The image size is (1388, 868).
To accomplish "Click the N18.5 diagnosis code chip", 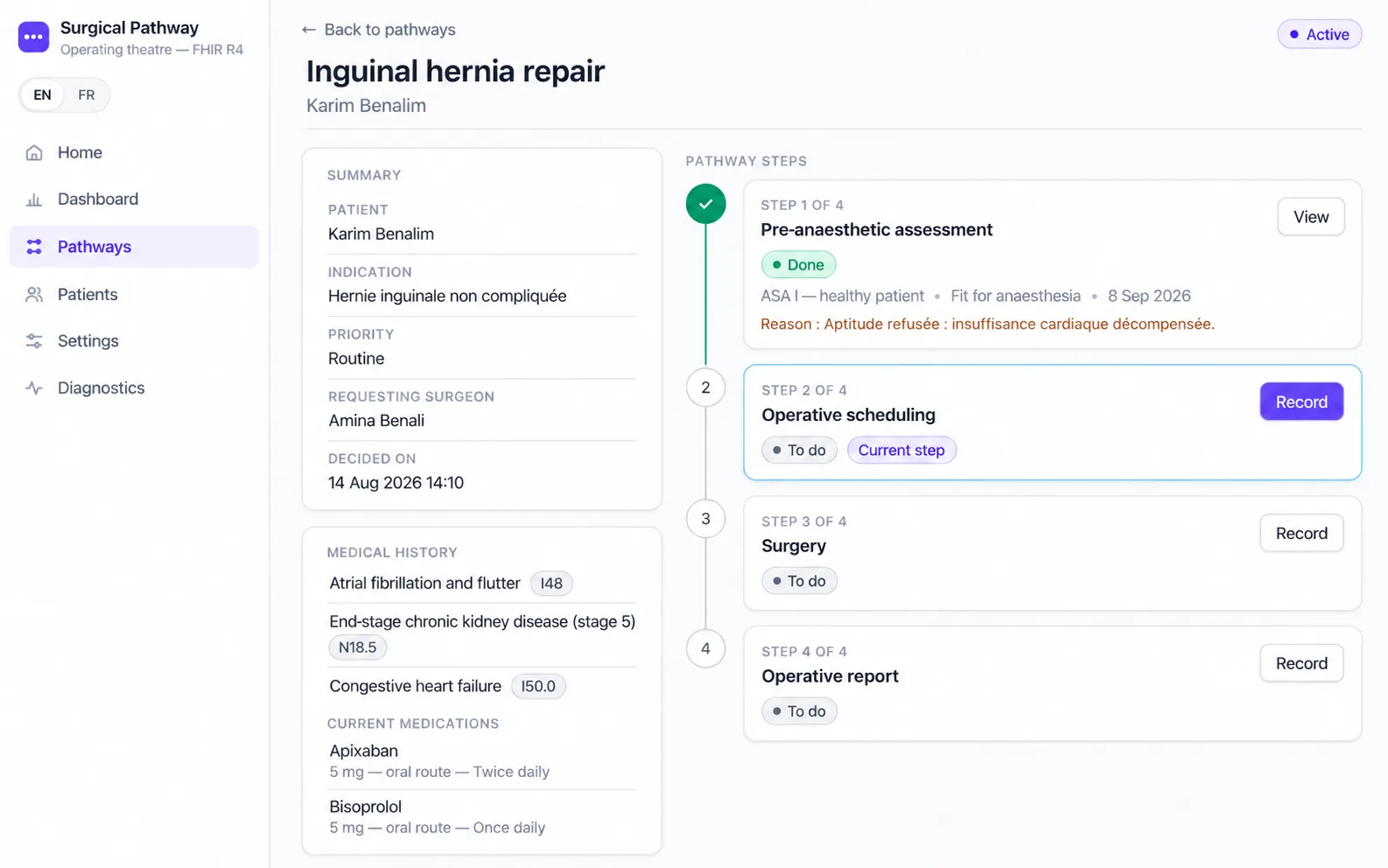I will tap(358, 647).
